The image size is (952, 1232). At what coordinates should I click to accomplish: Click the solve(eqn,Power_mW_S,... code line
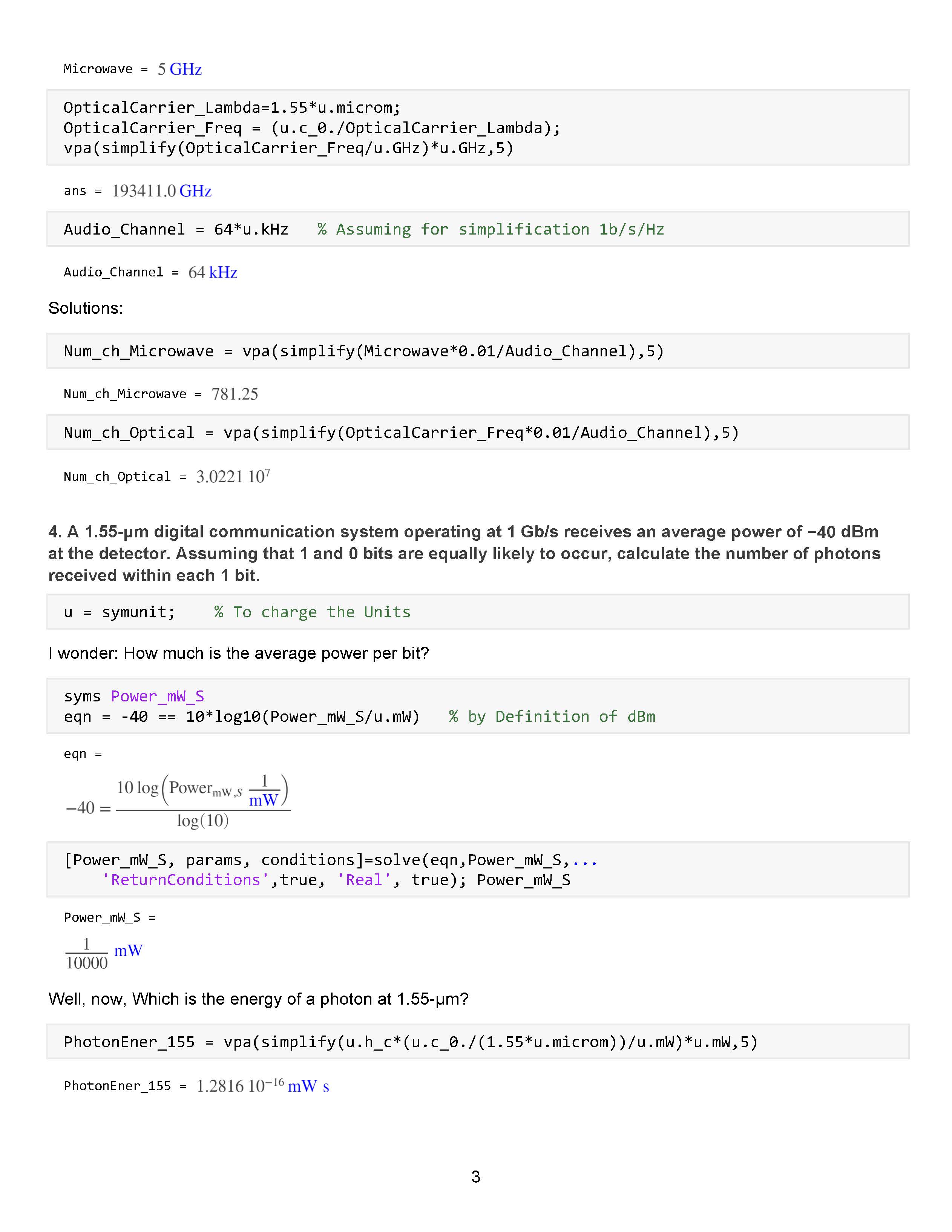[331, 860]
